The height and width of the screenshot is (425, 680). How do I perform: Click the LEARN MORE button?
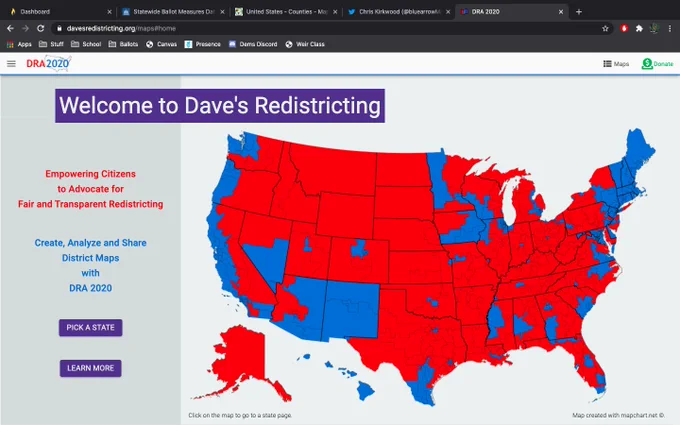tap(91, 368)
